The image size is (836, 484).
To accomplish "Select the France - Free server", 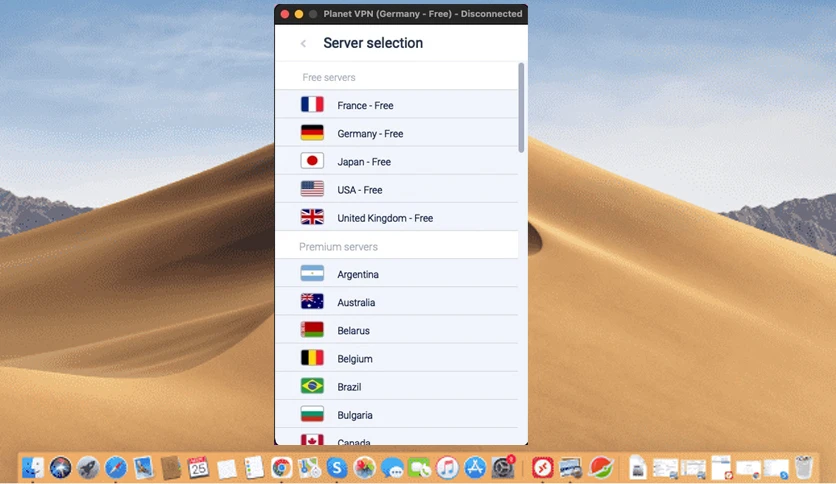I will coord(397,104).
